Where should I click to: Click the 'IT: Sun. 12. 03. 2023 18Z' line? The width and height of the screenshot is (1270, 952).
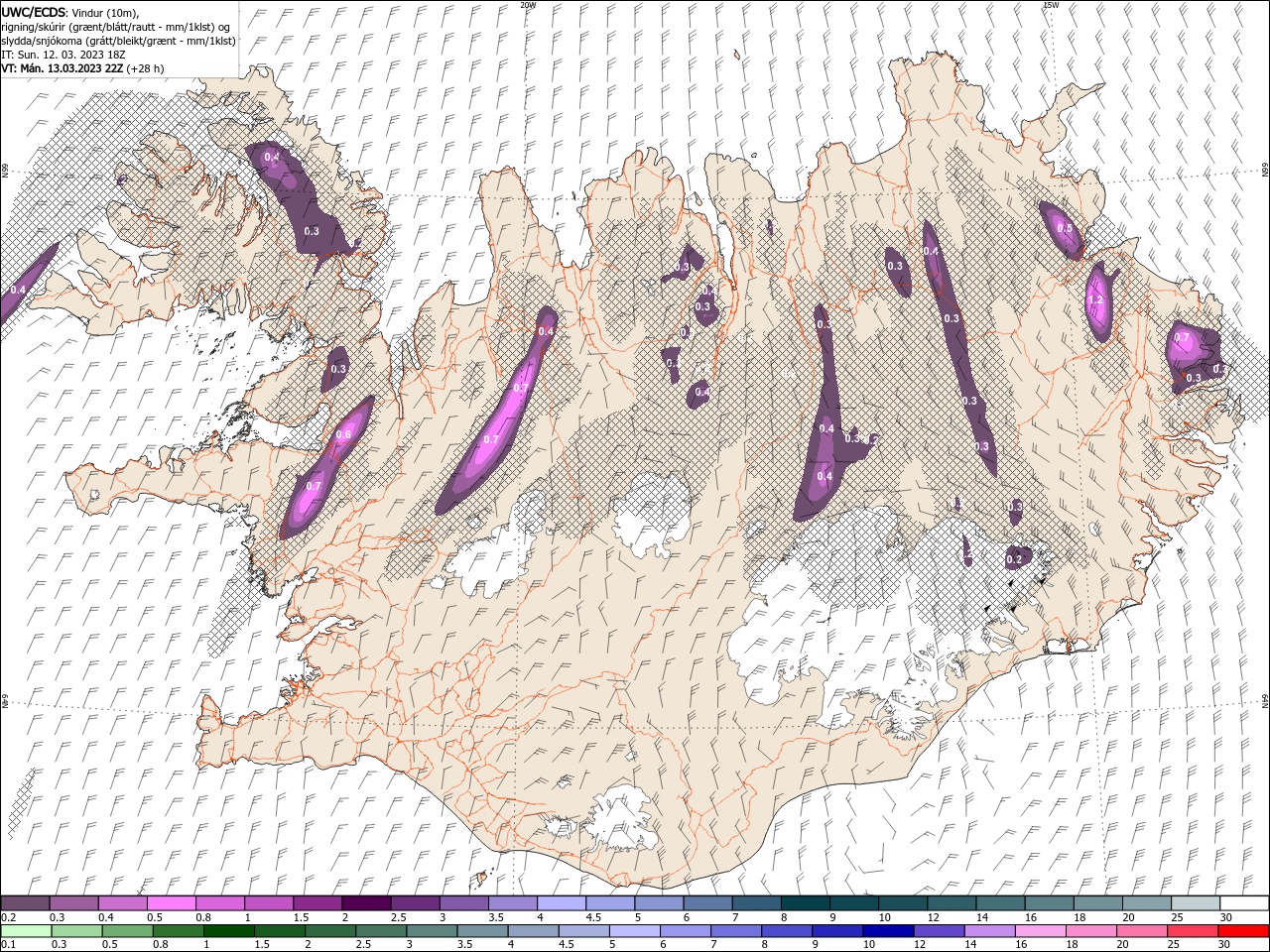(x=64, y=55)
